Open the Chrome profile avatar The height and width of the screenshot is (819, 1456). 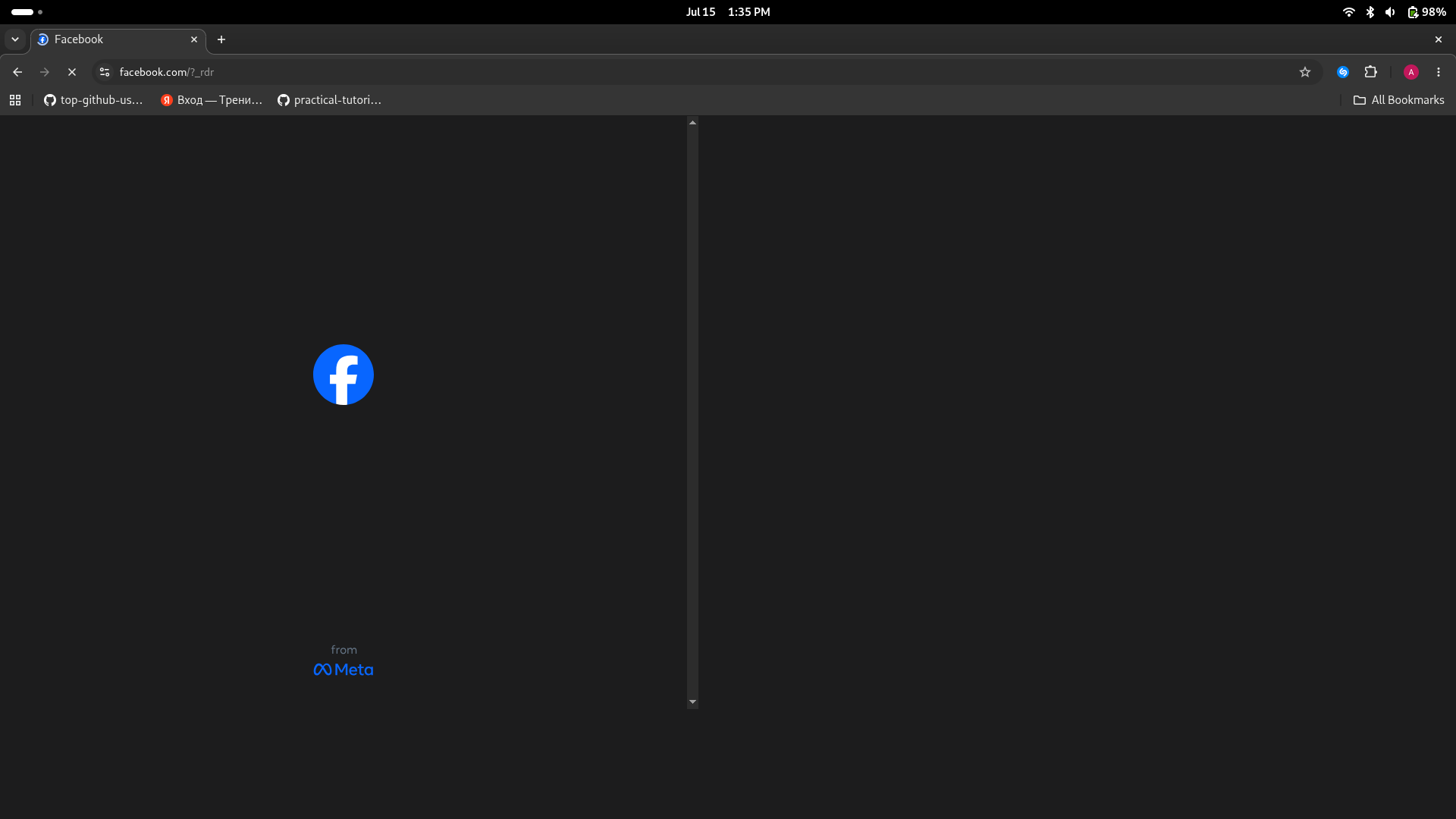tap(1410, 72)
